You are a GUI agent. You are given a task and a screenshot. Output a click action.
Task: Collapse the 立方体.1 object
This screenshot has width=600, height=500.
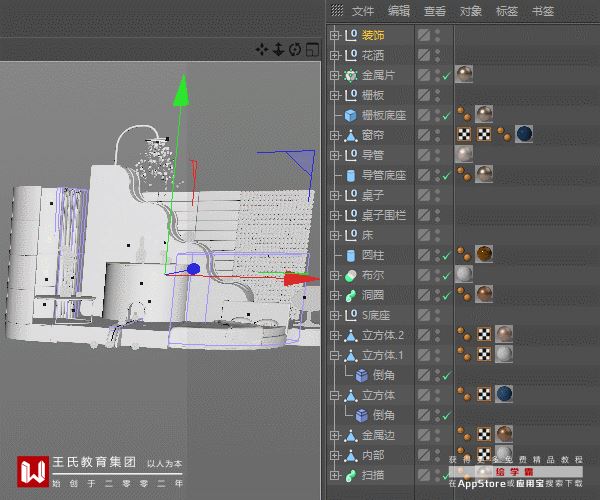point(335,355)
